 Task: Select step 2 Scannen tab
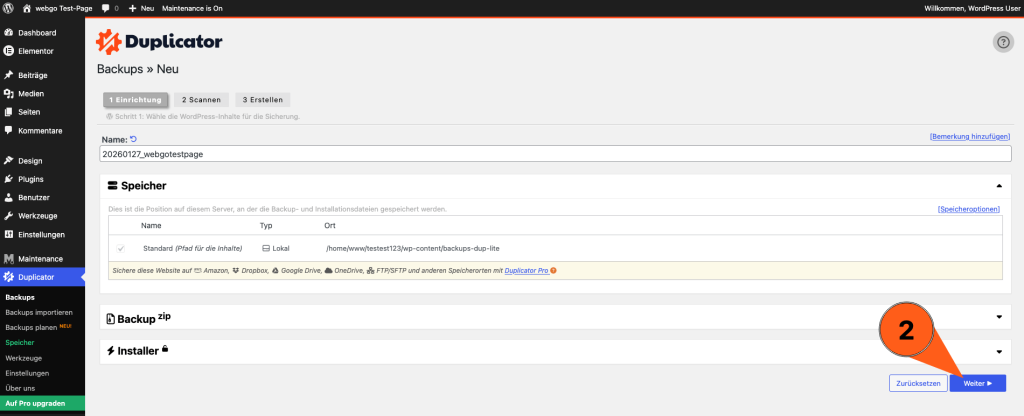202,100
